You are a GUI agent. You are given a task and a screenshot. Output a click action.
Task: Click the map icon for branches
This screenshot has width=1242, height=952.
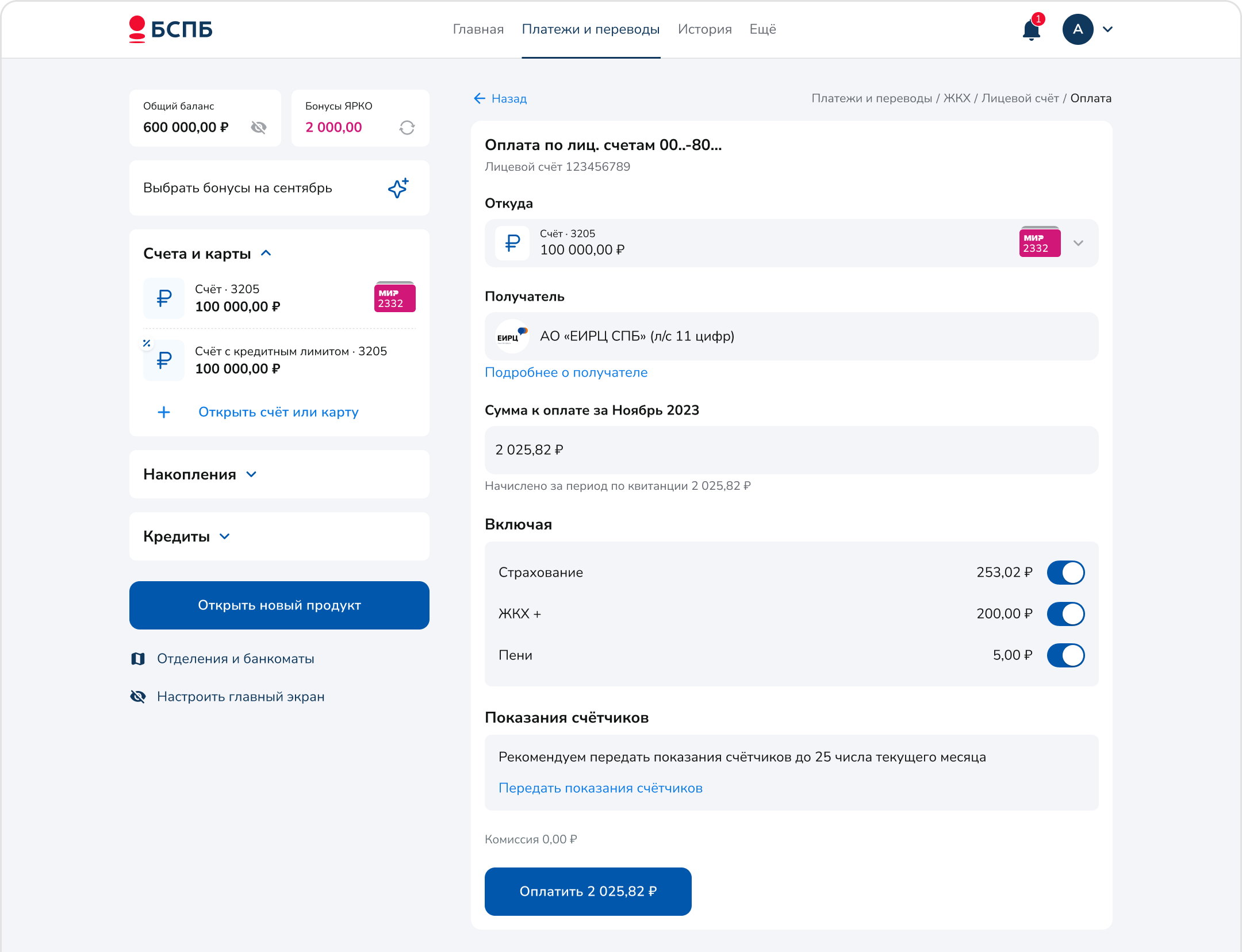138,659
